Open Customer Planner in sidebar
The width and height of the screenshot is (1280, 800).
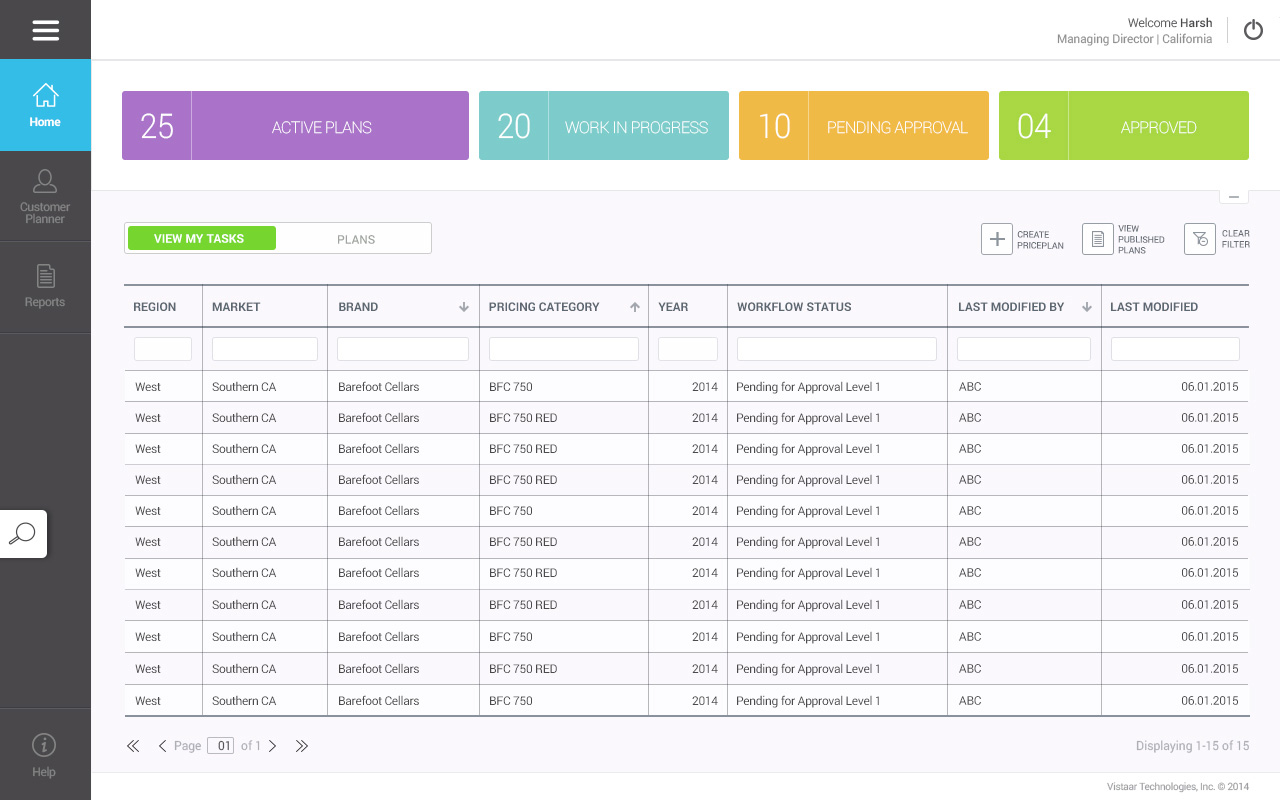pos(45,196)
